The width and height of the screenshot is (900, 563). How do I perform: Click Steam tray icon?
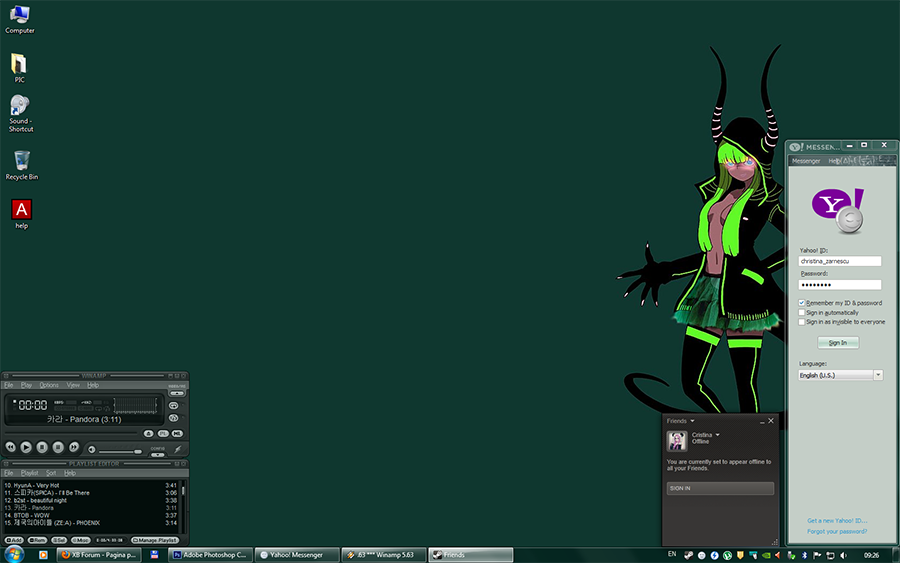click(x=688, y=555)
